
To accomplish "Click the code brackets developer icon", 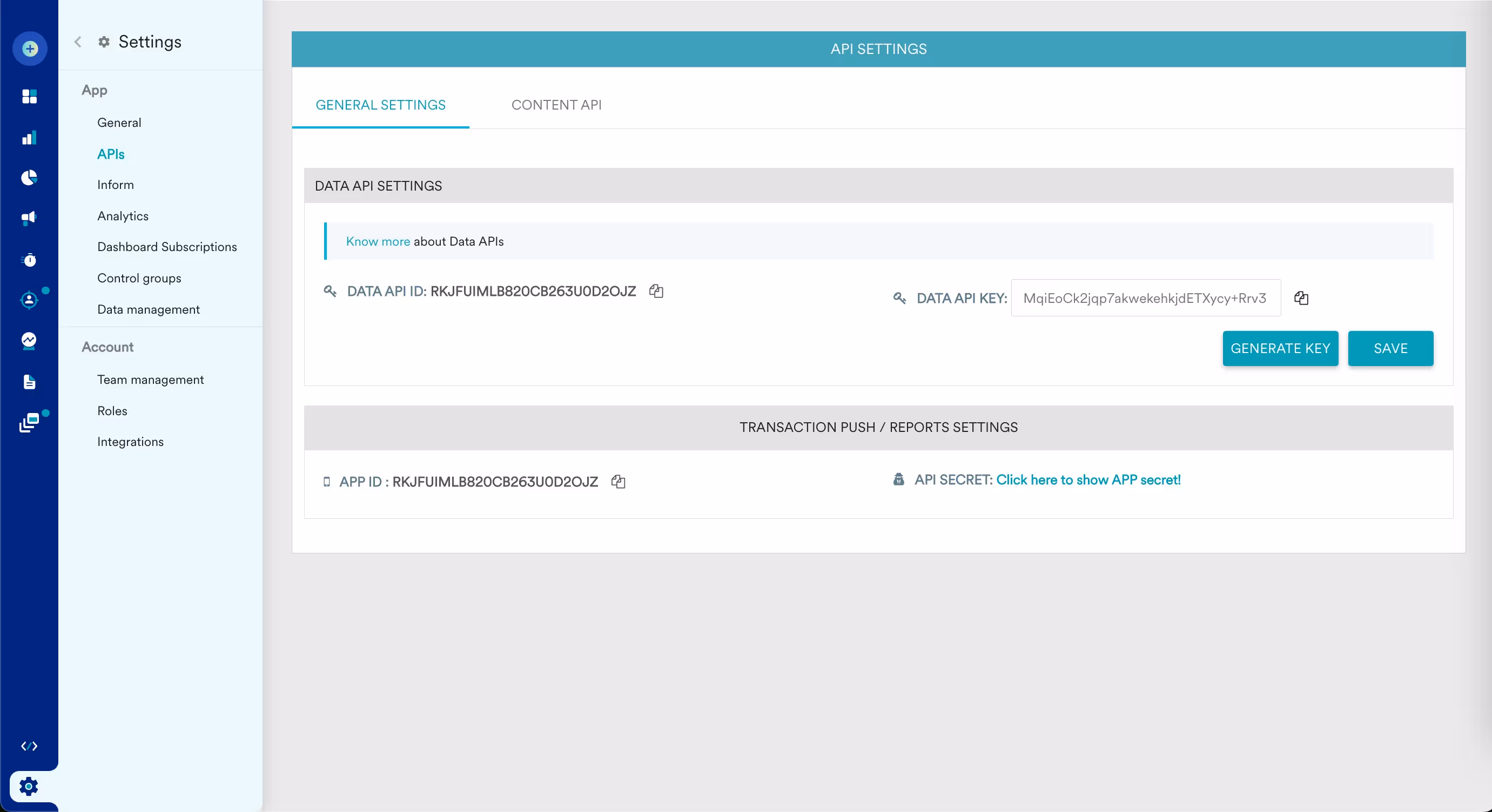I will coord(29,746).
